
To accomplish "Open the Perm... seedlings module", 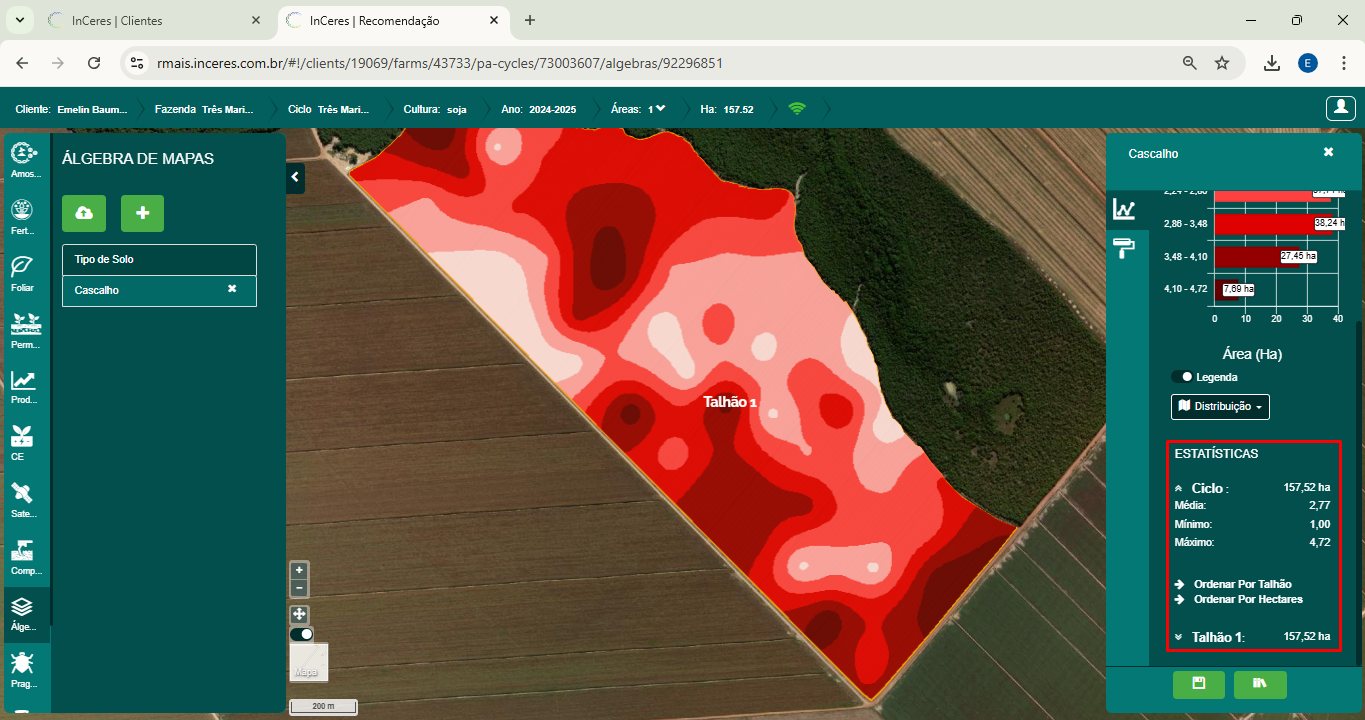I will pyautogui.click(x=25, y=331).
